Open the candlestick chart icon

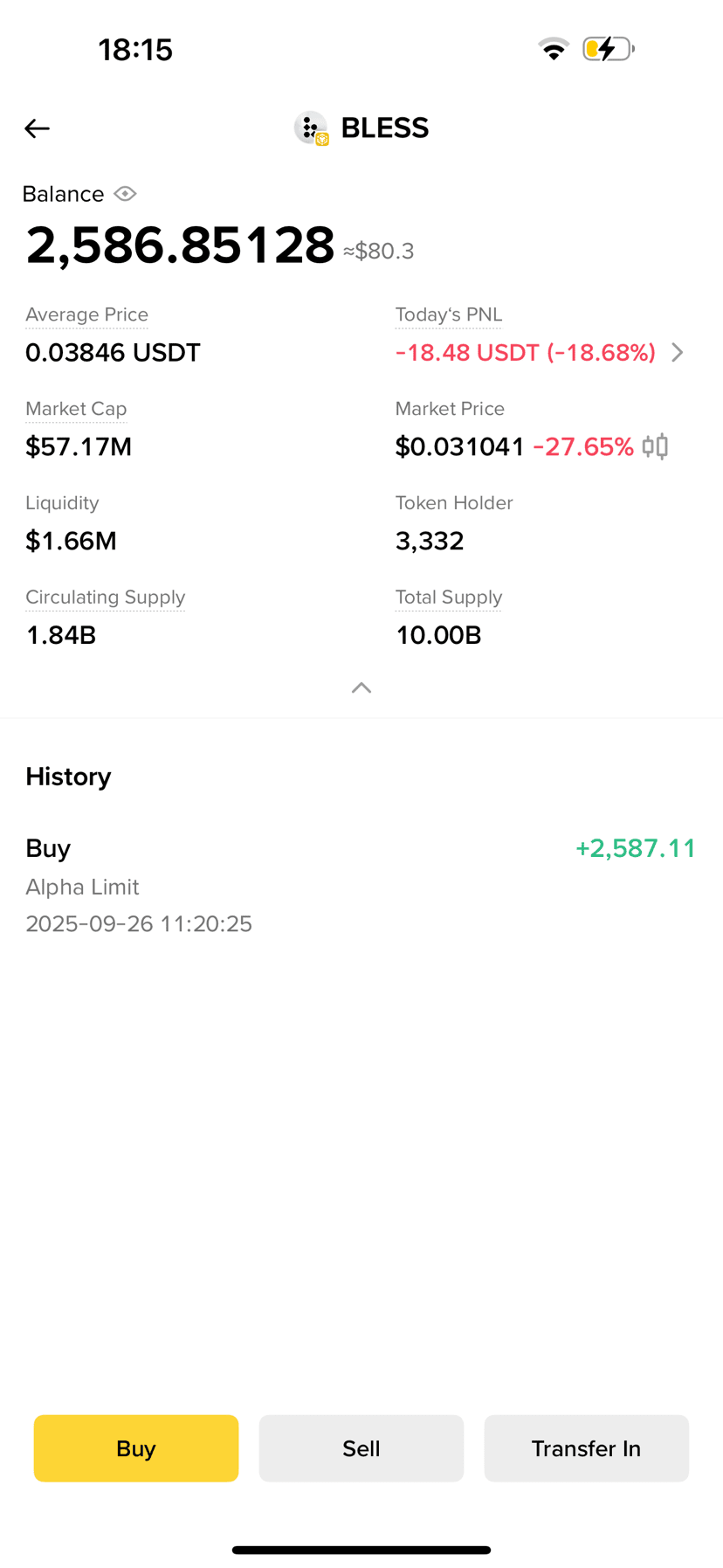coord(655,446)
